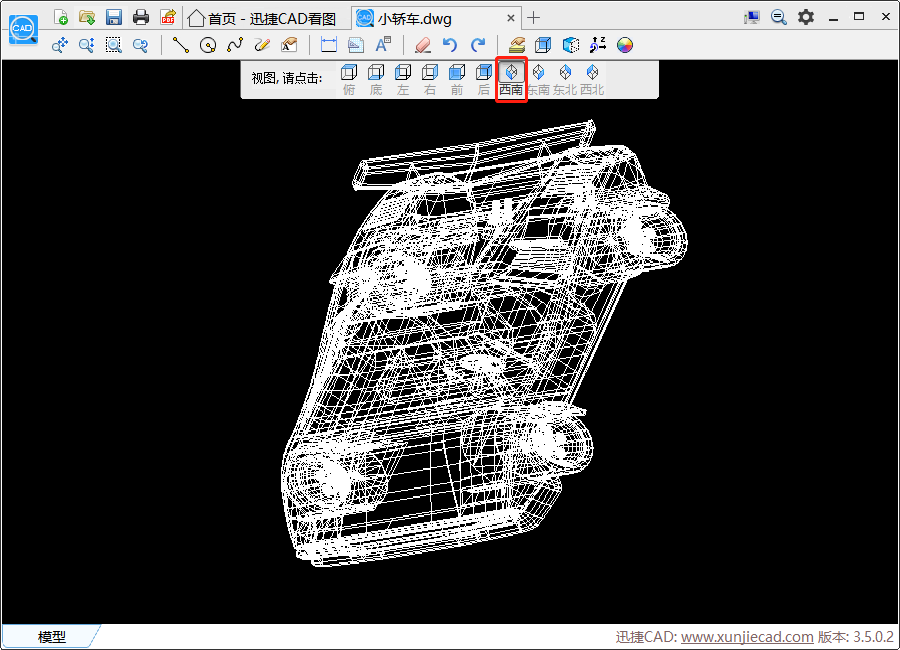The width and height of the screenshot is (900, 650).
Task: Select the circle drawing tool
Action: tap(208, 45)
